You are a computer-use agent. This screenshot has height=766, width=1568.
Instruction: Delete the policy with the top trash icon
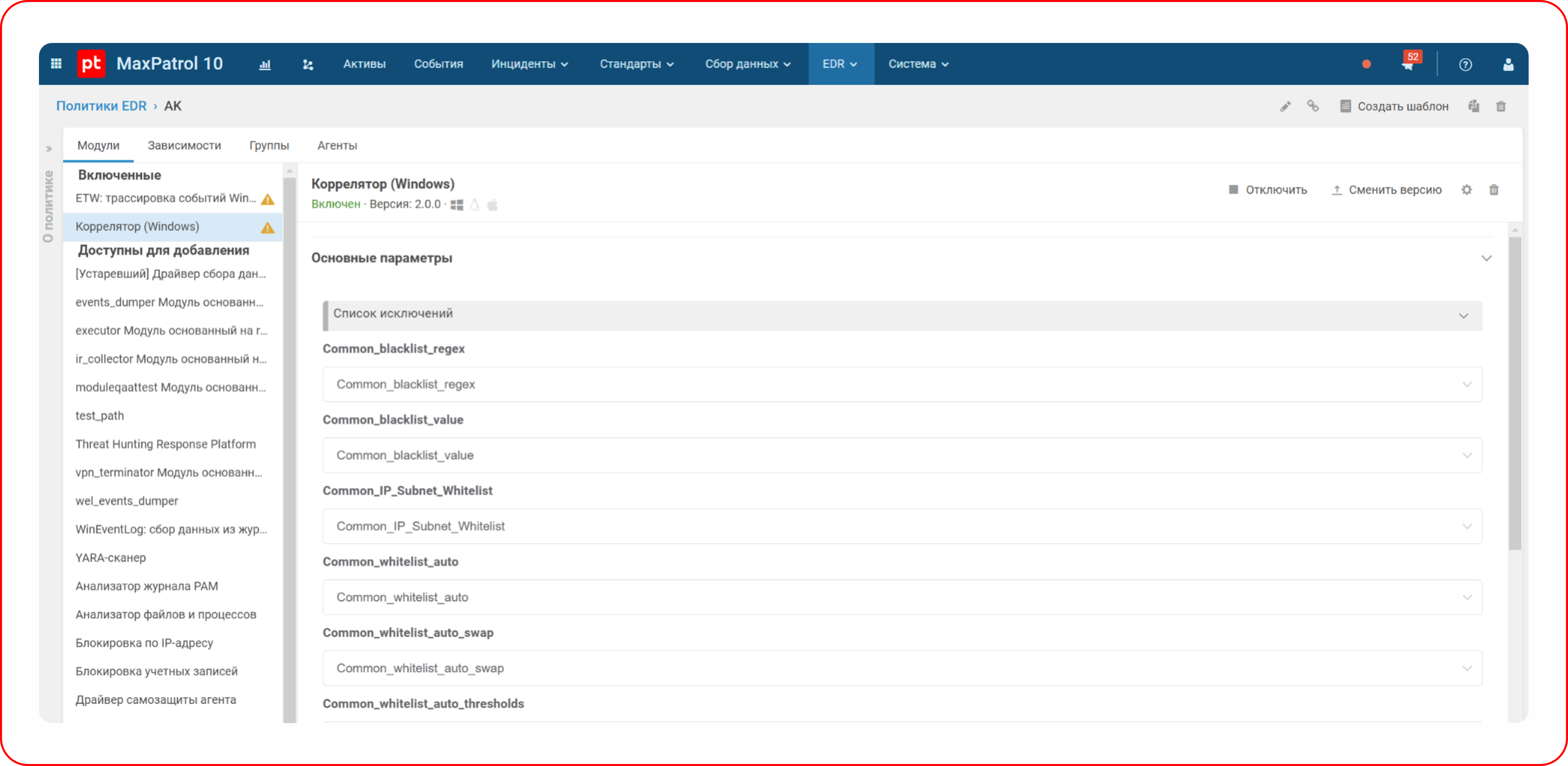click(x=1500, y=107)
